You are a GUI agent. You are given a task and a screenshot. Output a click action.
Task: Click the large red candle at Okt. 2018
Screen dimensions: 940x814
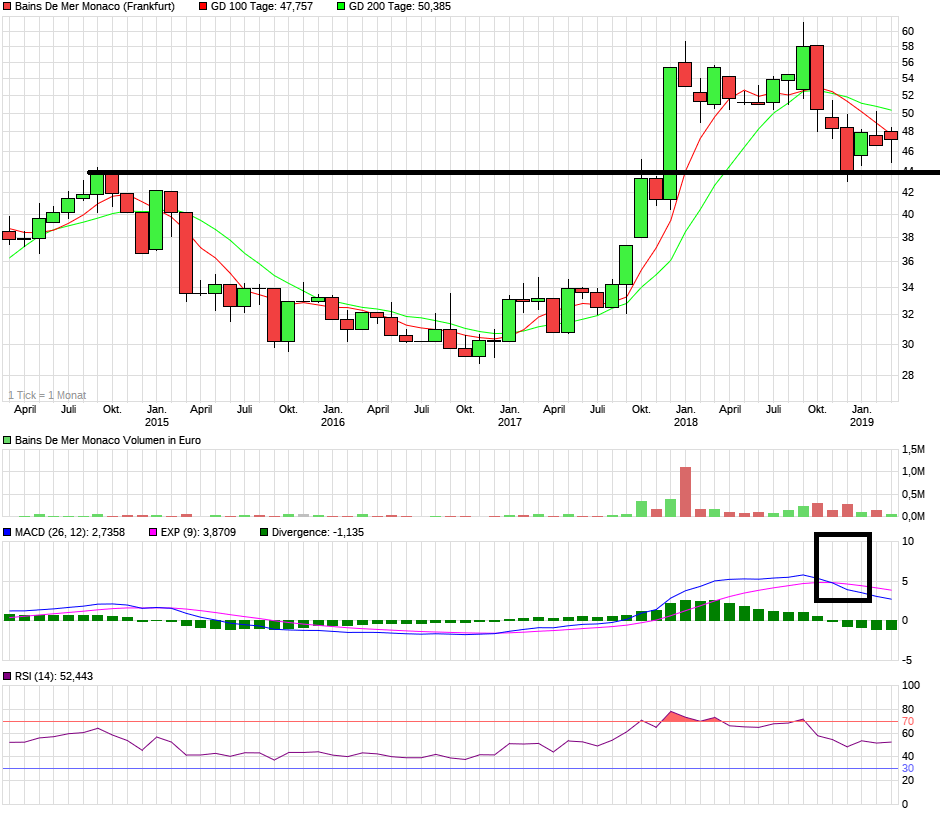click(817, 77)
